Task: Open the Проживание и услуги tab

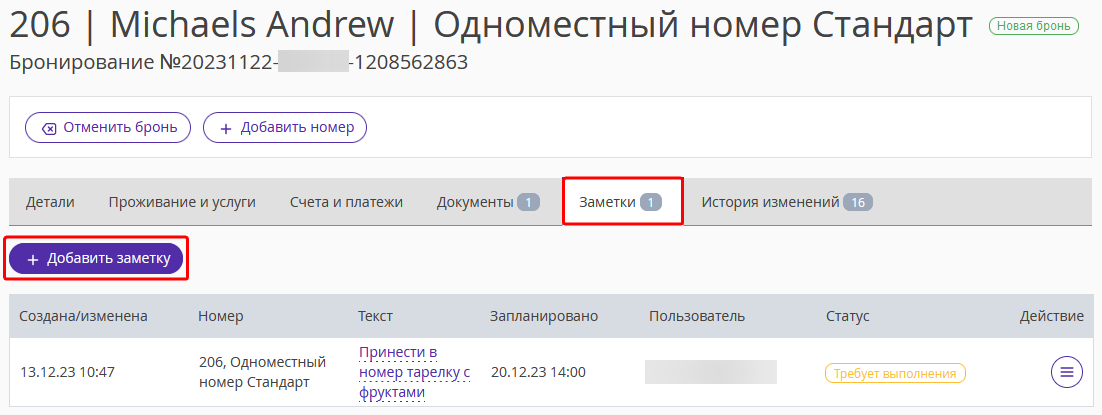Action: click(182, 203)
